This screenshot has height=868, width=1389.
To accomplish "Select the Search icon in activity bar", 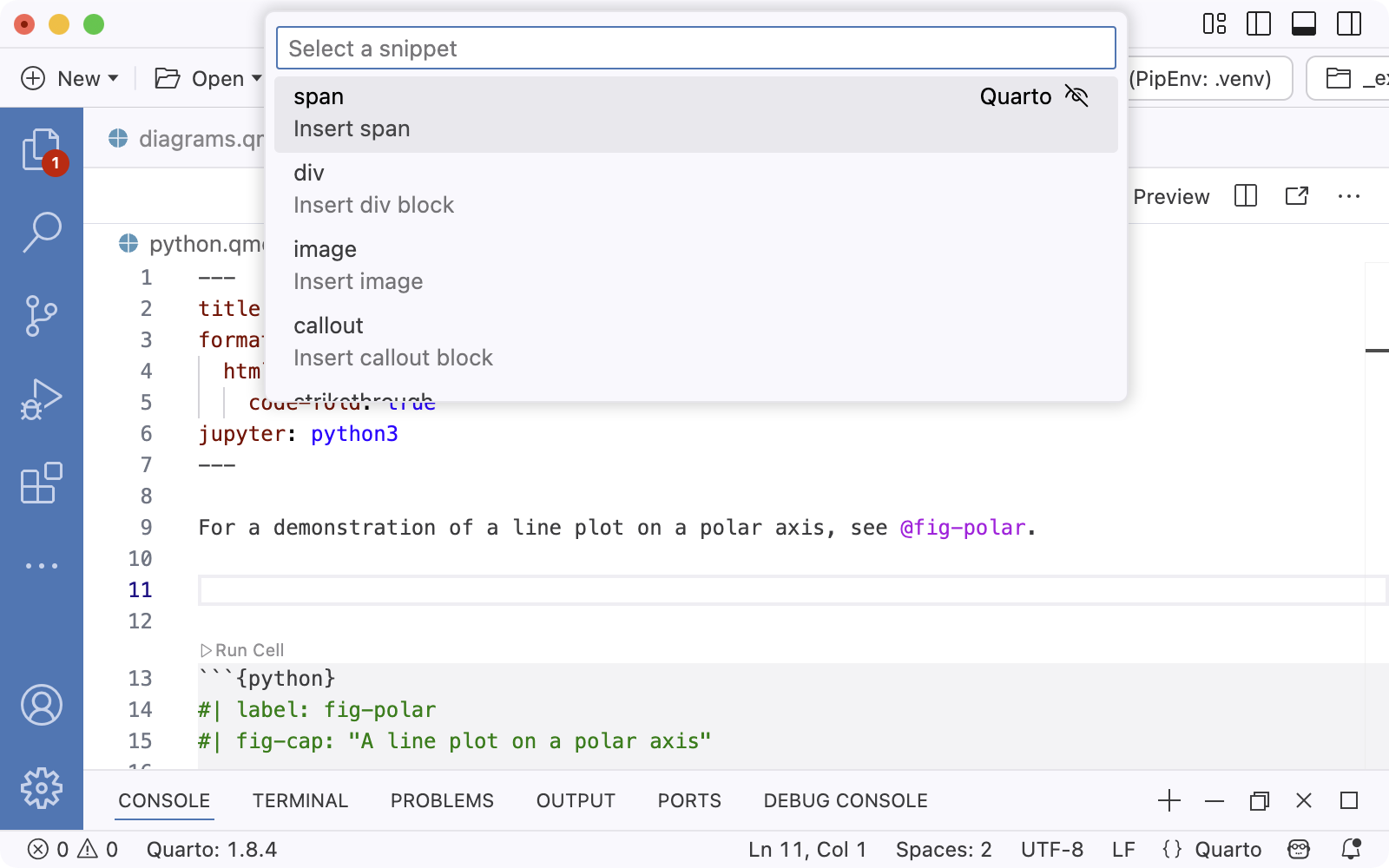I will (43, 230).
